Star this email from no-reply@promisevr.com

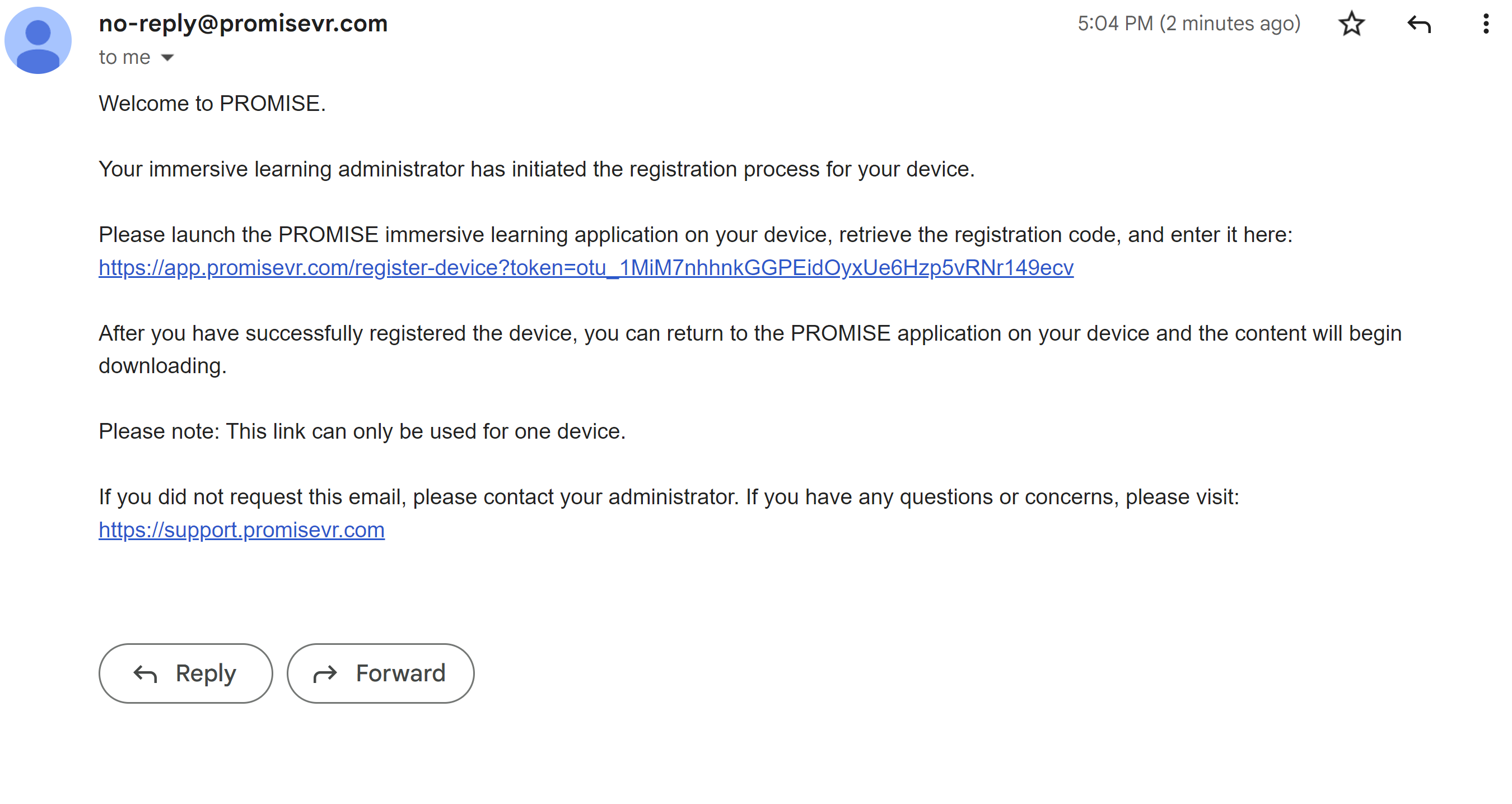(x=1351, y=24)
